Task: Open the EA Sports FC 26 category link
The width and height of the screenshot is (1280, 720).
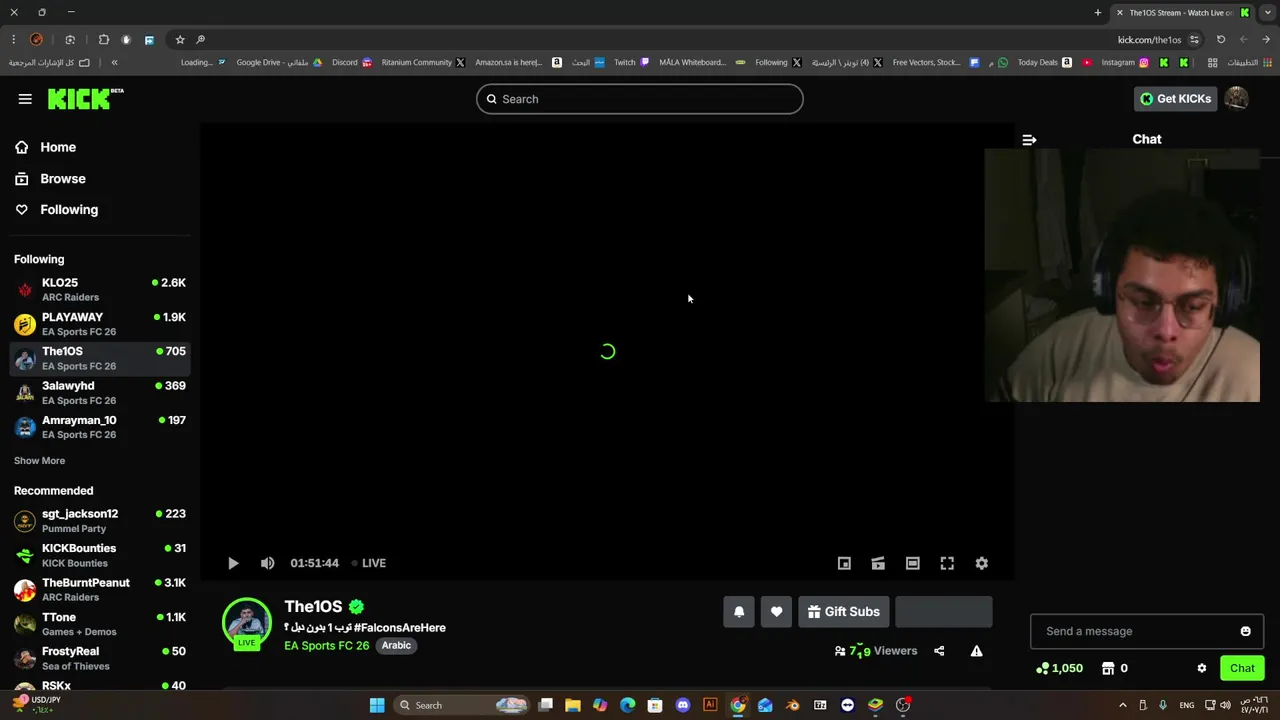Action: [x=326, y=646]
